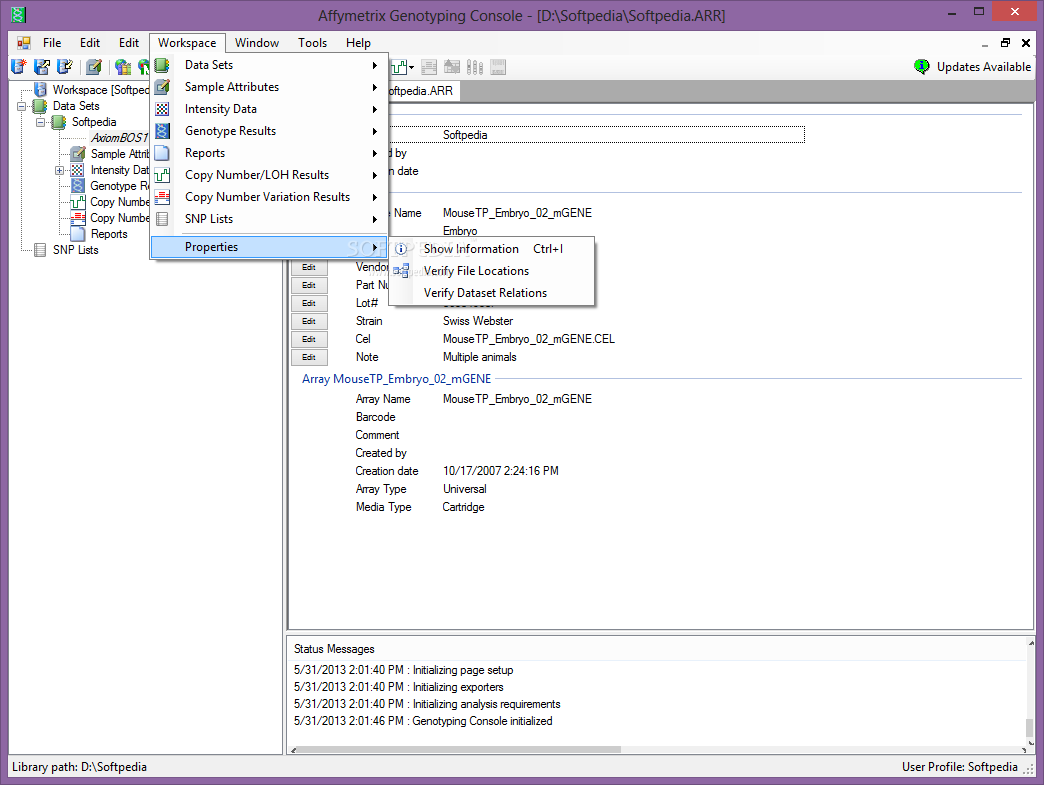Choose Verify Dataset Relations
Image resolution: width=1044 pixels, height=785 pixels.
point(491,293)
